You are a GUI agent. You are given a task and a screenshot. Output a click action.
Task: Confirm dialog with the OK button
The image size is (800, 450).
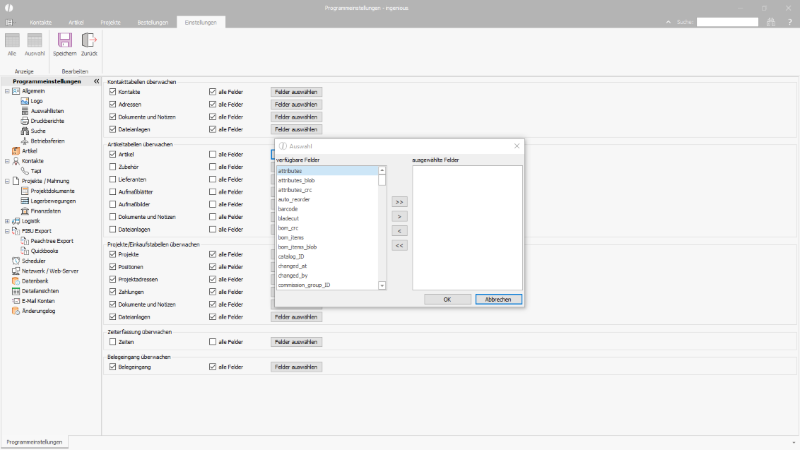(x=447, y=299)
